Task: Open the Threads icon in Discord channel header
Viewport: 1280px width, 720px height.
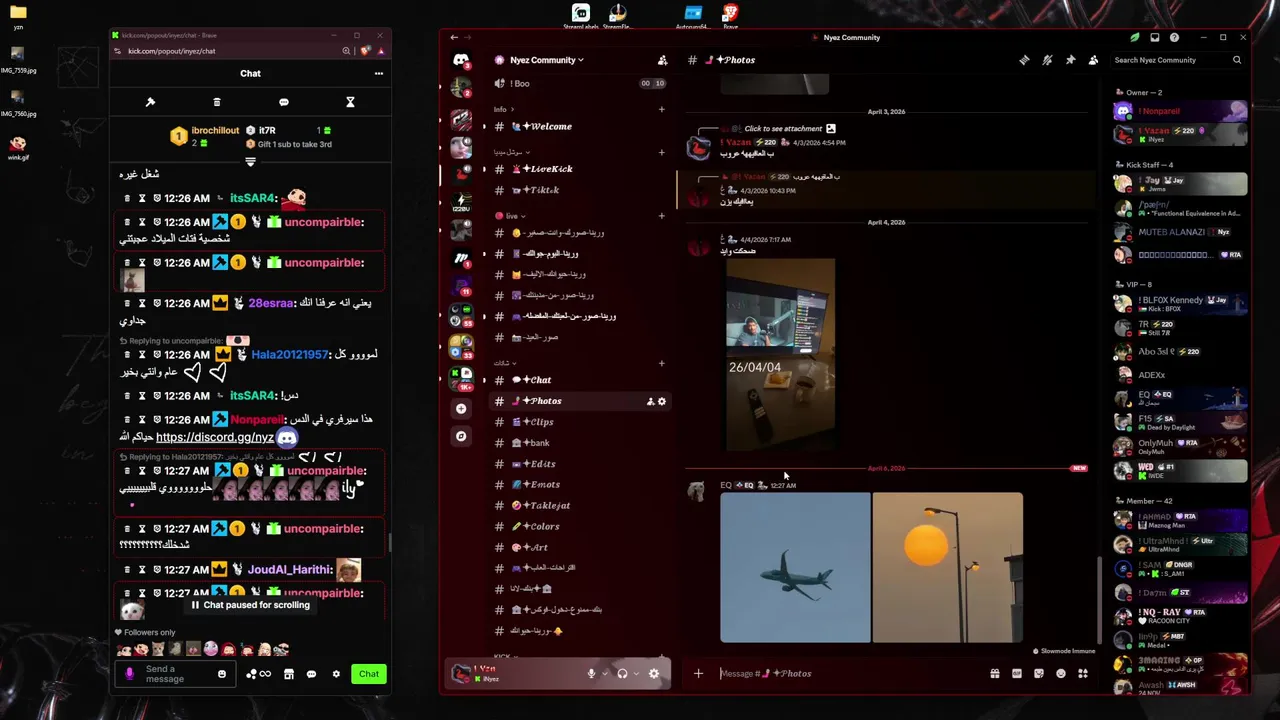Action: pyautogui.click(x=1024, y=60)
